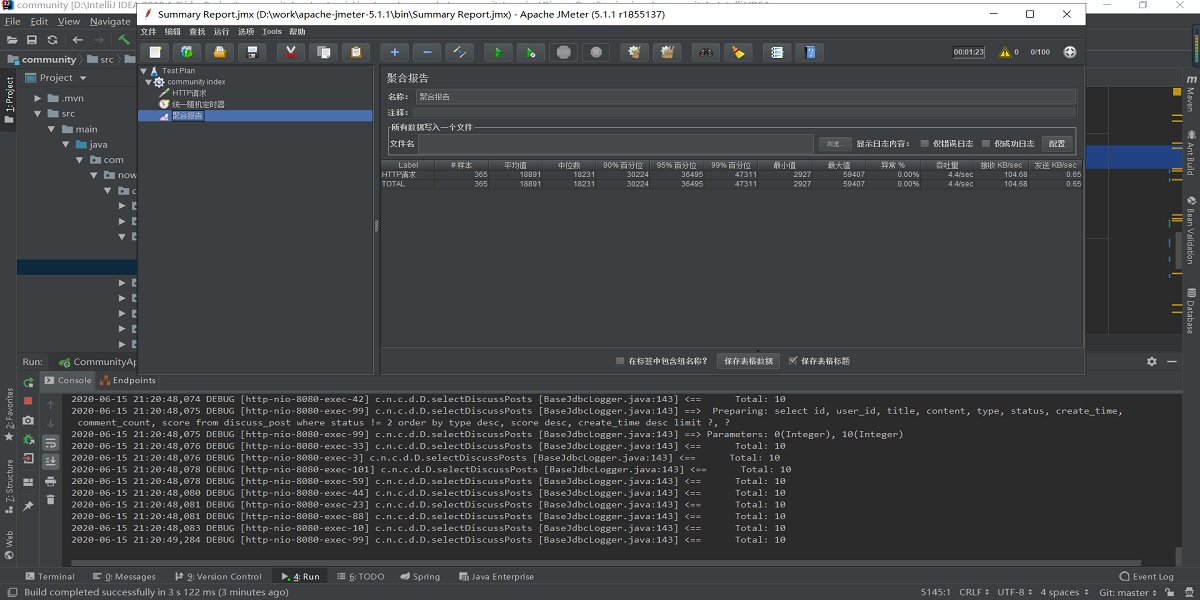This screenshot has height=600, width=1200.
Task: Click the JMeter Clear results broom icon
Action: point(634,52)
